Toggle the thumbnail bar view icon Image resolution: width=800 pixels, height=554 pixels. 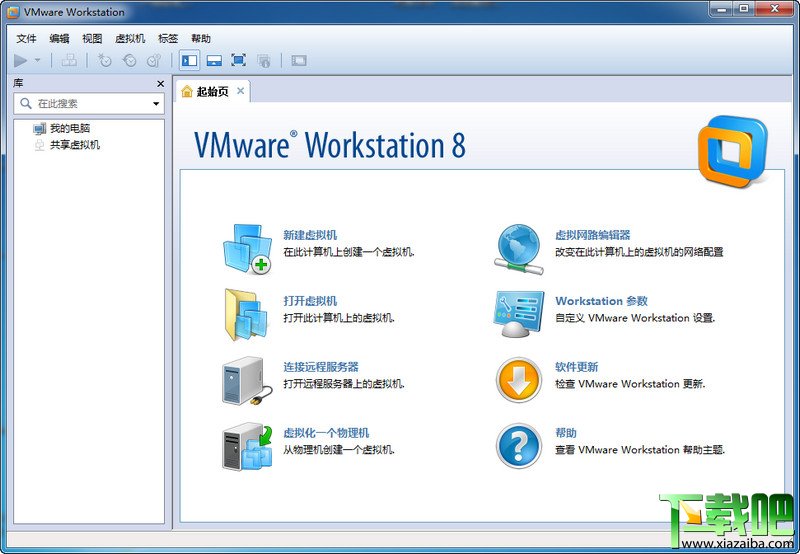(x=214, y=61)
